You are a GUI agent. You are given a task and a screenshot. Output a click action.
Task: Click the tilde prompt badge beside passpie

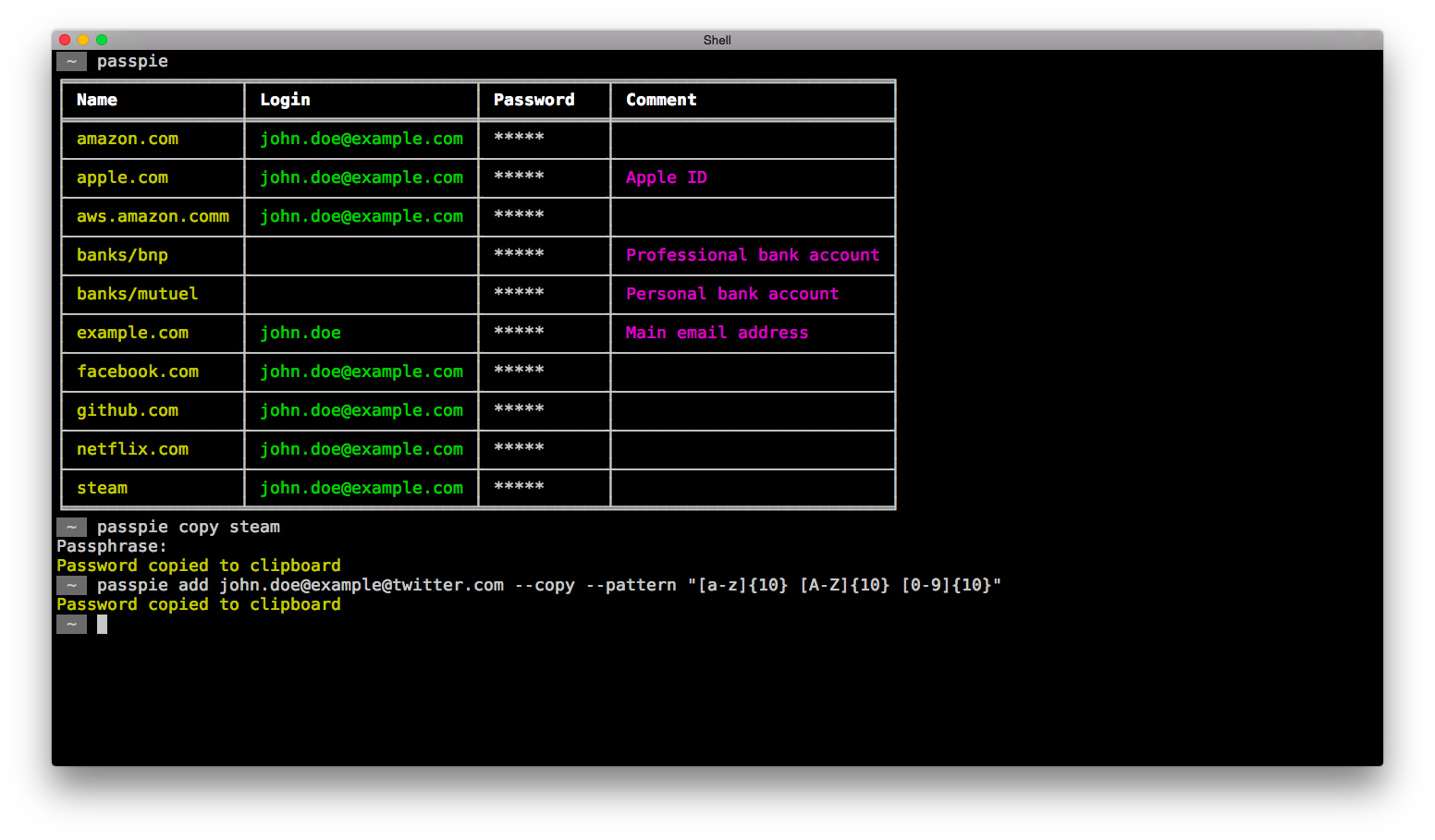[71, 61]
